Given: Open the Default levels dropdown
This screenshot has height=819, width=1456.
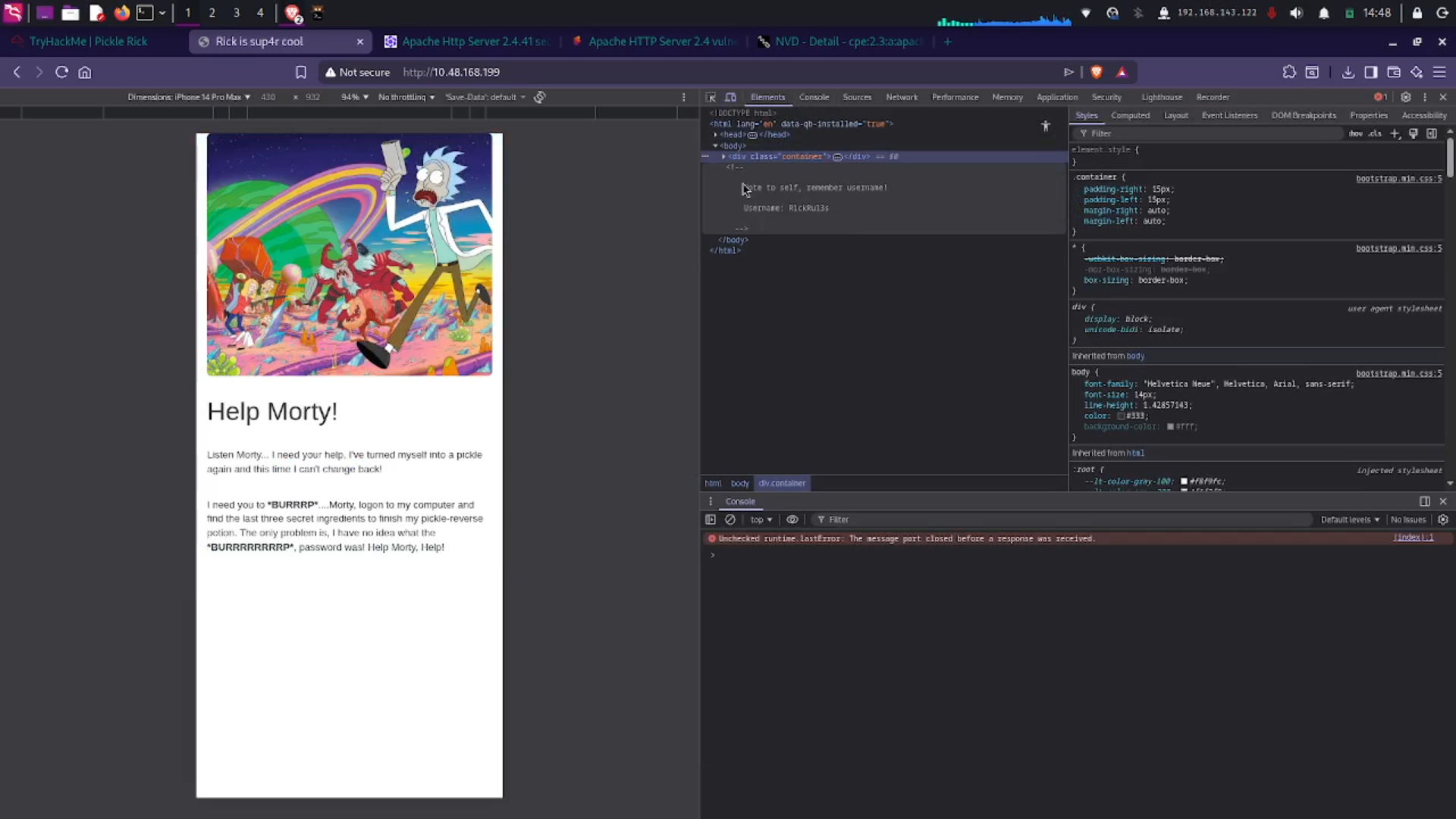Looking at the screenshot, I should 1350,519.
